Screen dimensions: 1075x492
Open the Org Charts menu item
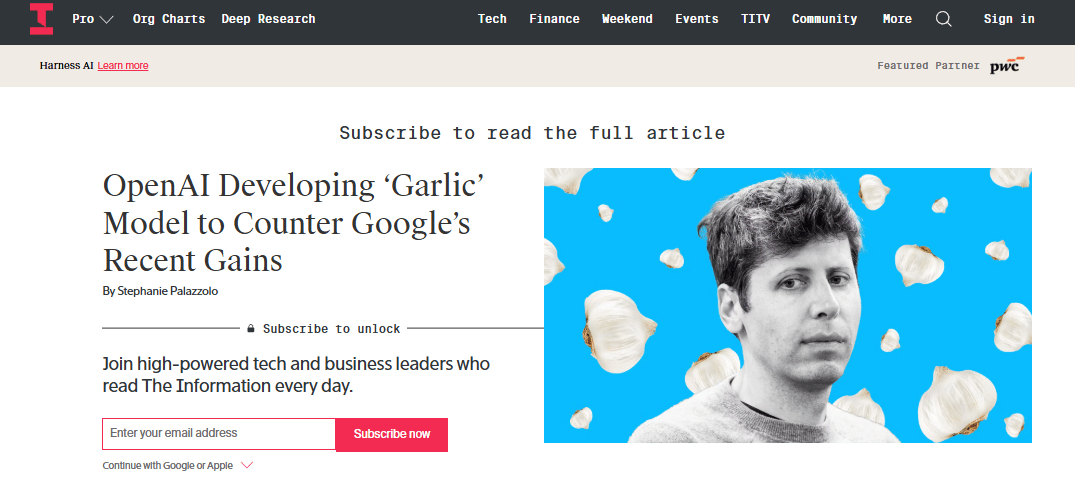click(x=169, y=19)
